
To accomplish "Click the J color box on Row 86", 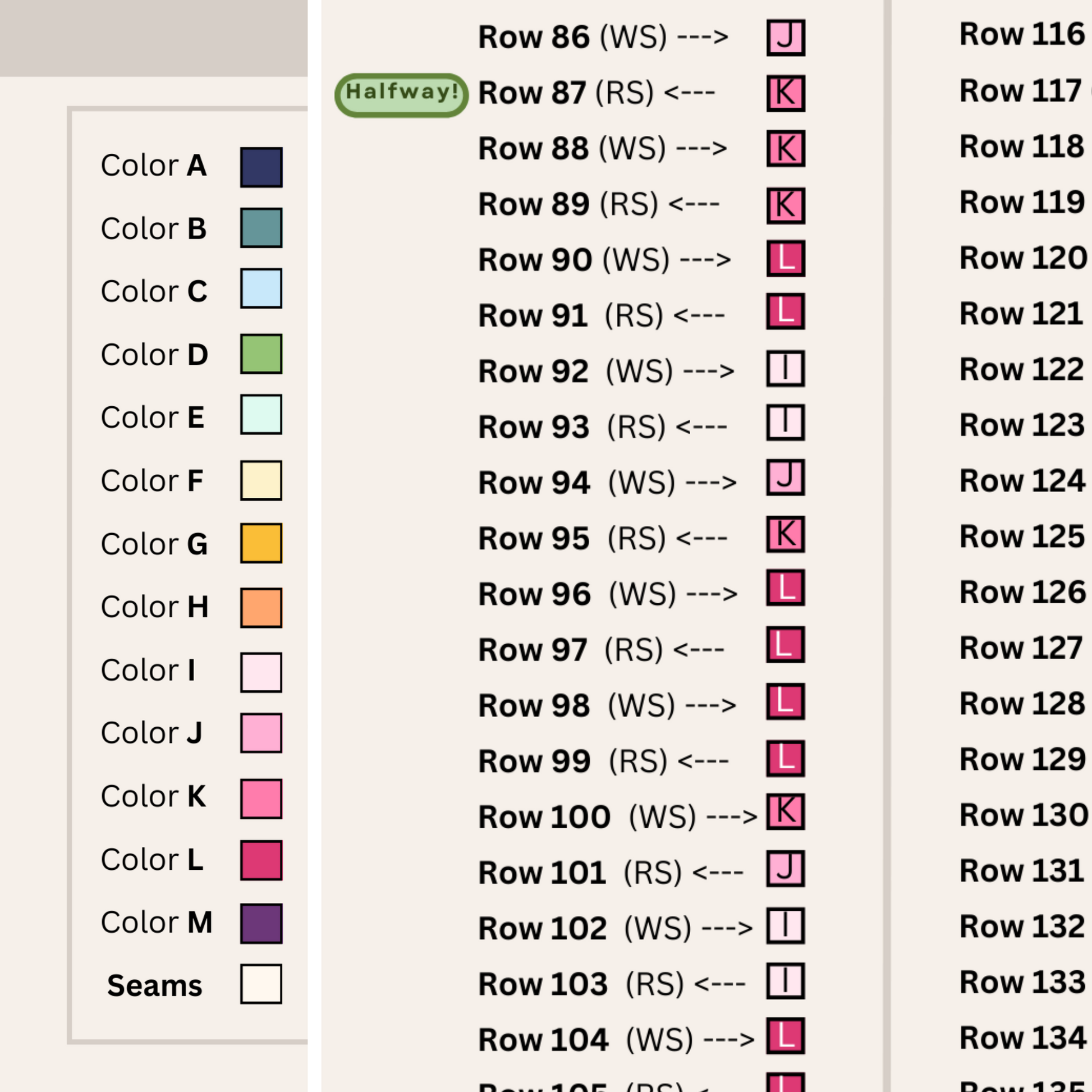I will pyautogui.click(x=786, y=37).
